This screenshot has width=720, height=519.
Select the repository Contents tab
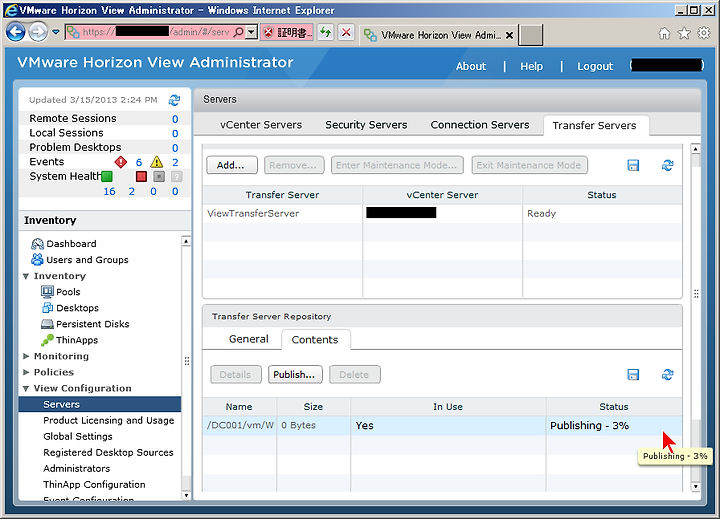pos(315,340)
